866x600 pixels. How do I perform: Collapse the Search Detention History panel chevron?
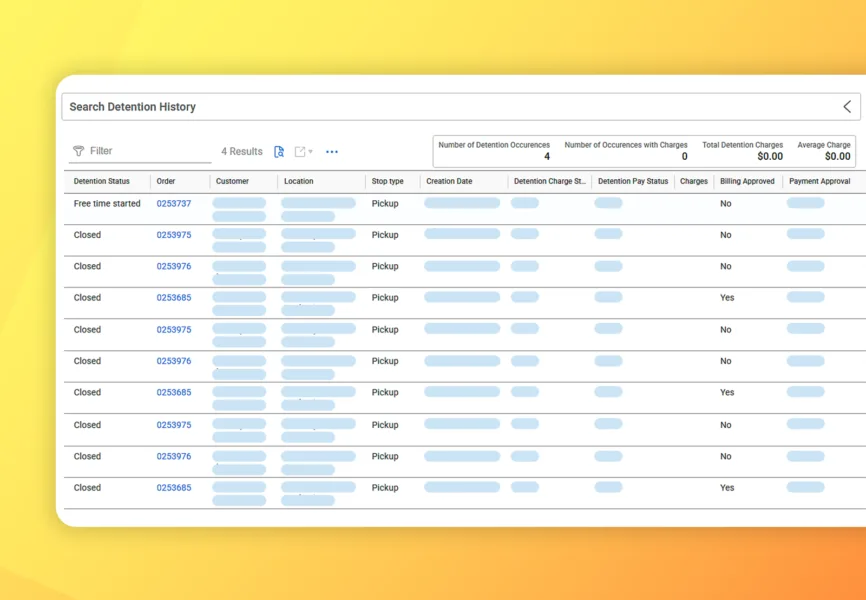click(x=847, y=107)
